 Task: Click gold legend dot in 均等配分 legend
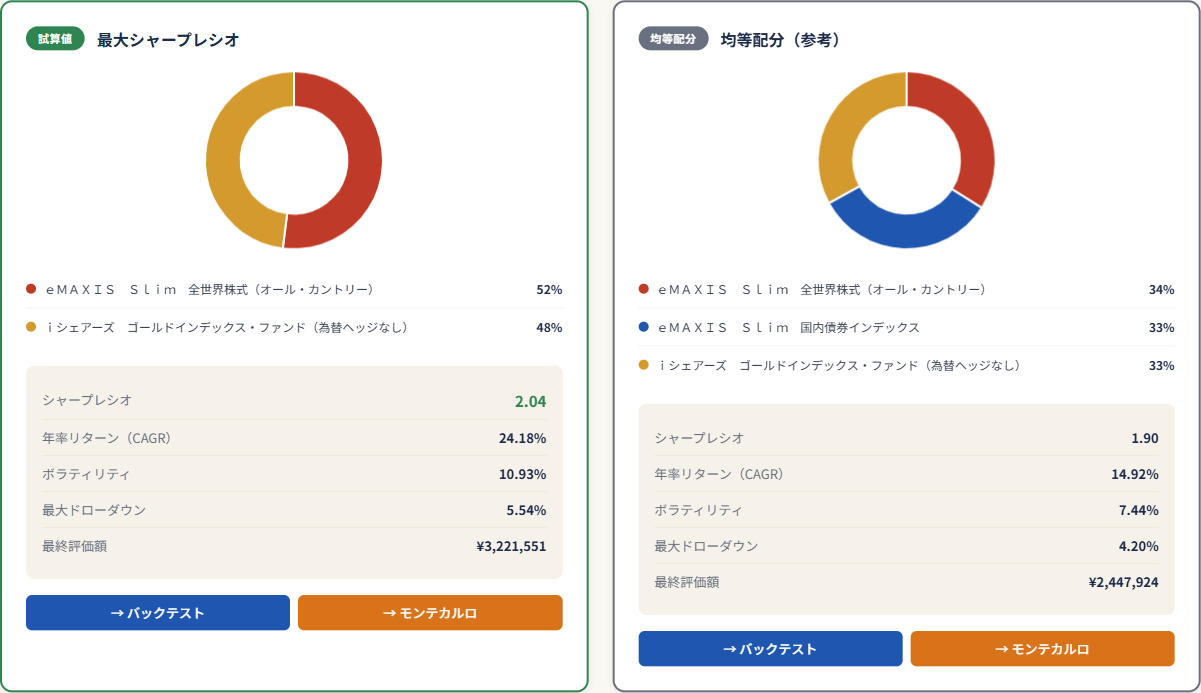point(644,365)
